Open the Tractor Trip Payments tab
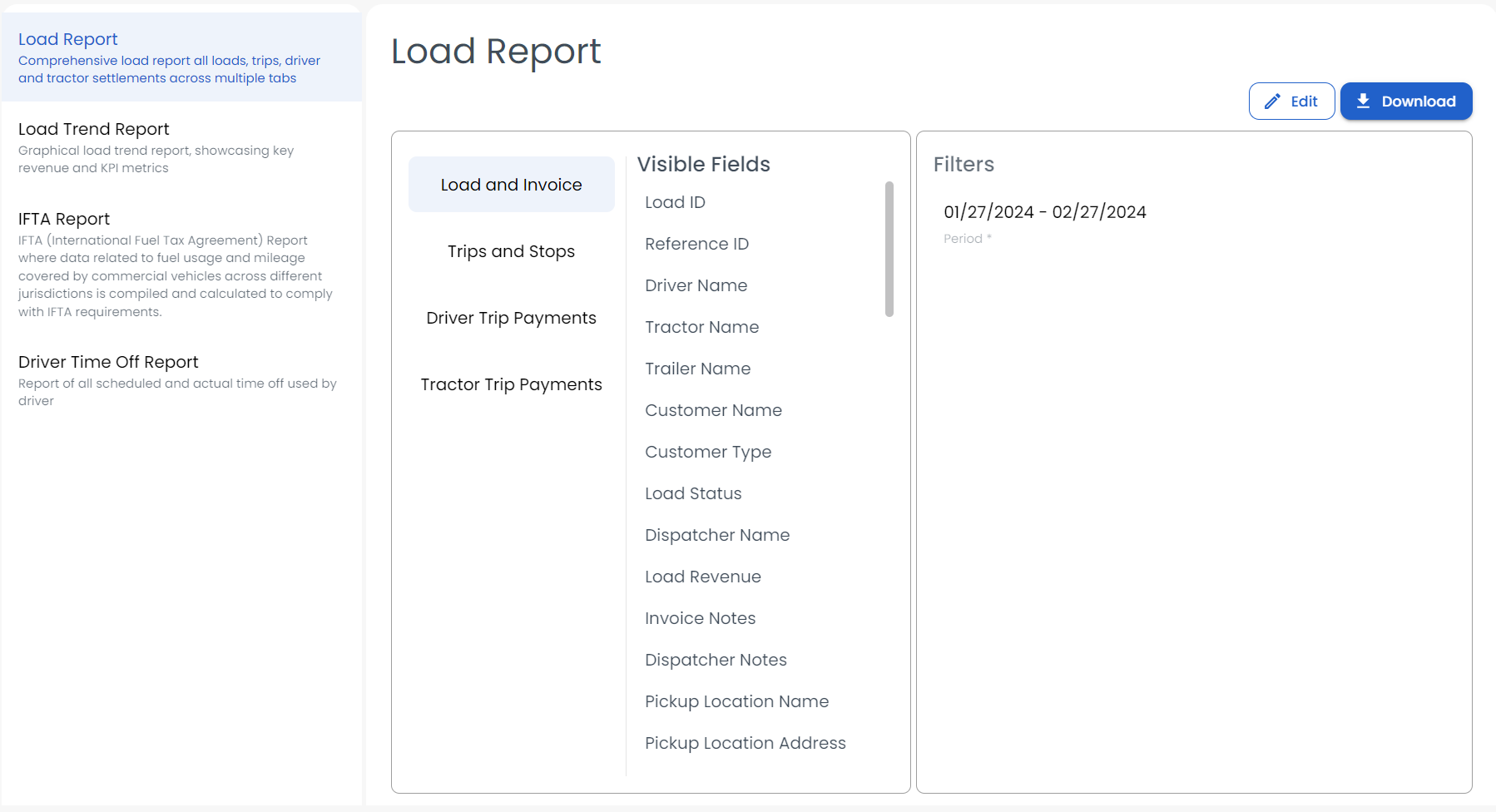This screenshot has width=1496, height=812. (x=511, y=384)
